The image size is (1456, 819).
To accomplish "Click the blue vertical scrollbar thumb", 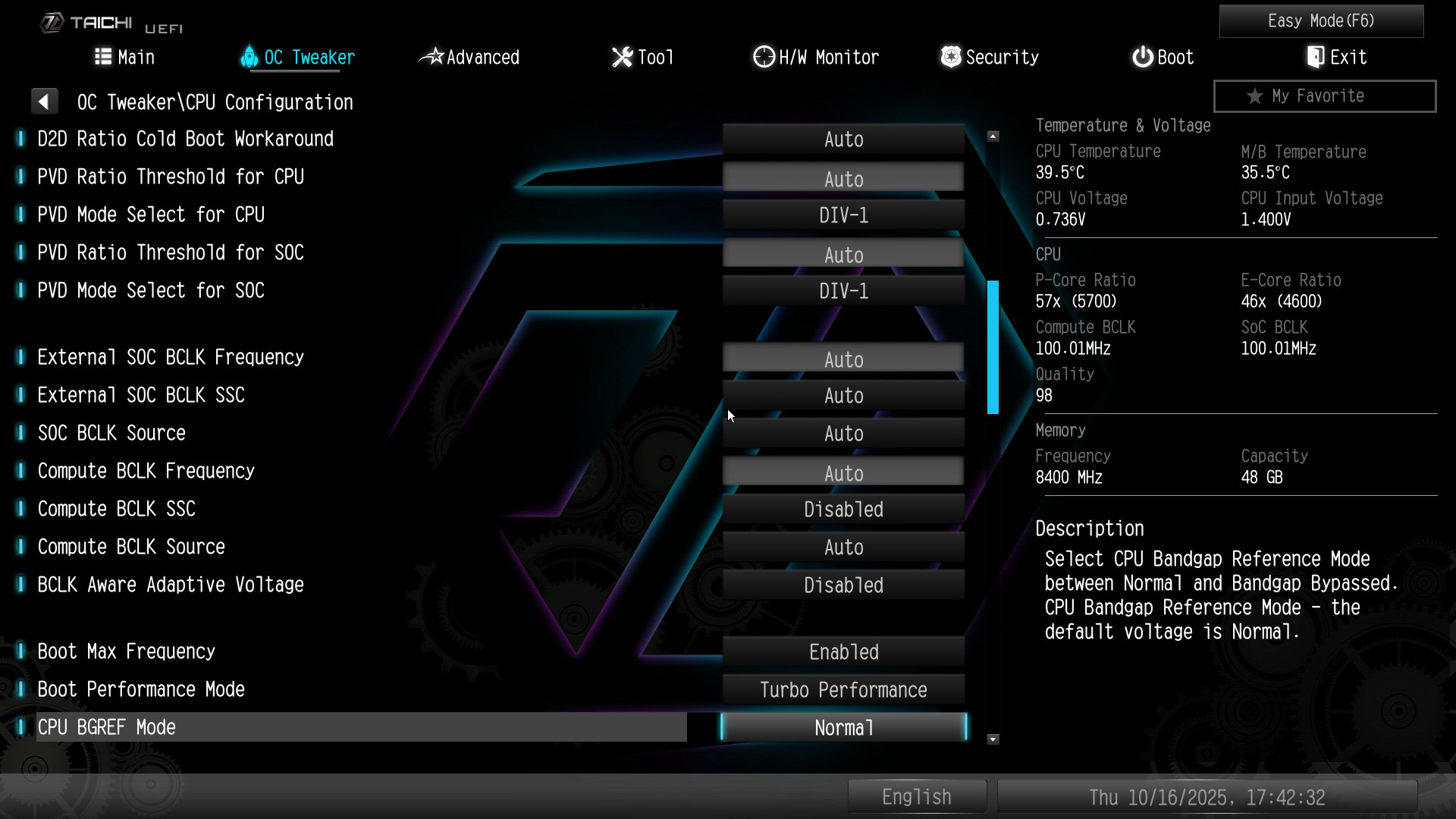I will coord(993,347).
